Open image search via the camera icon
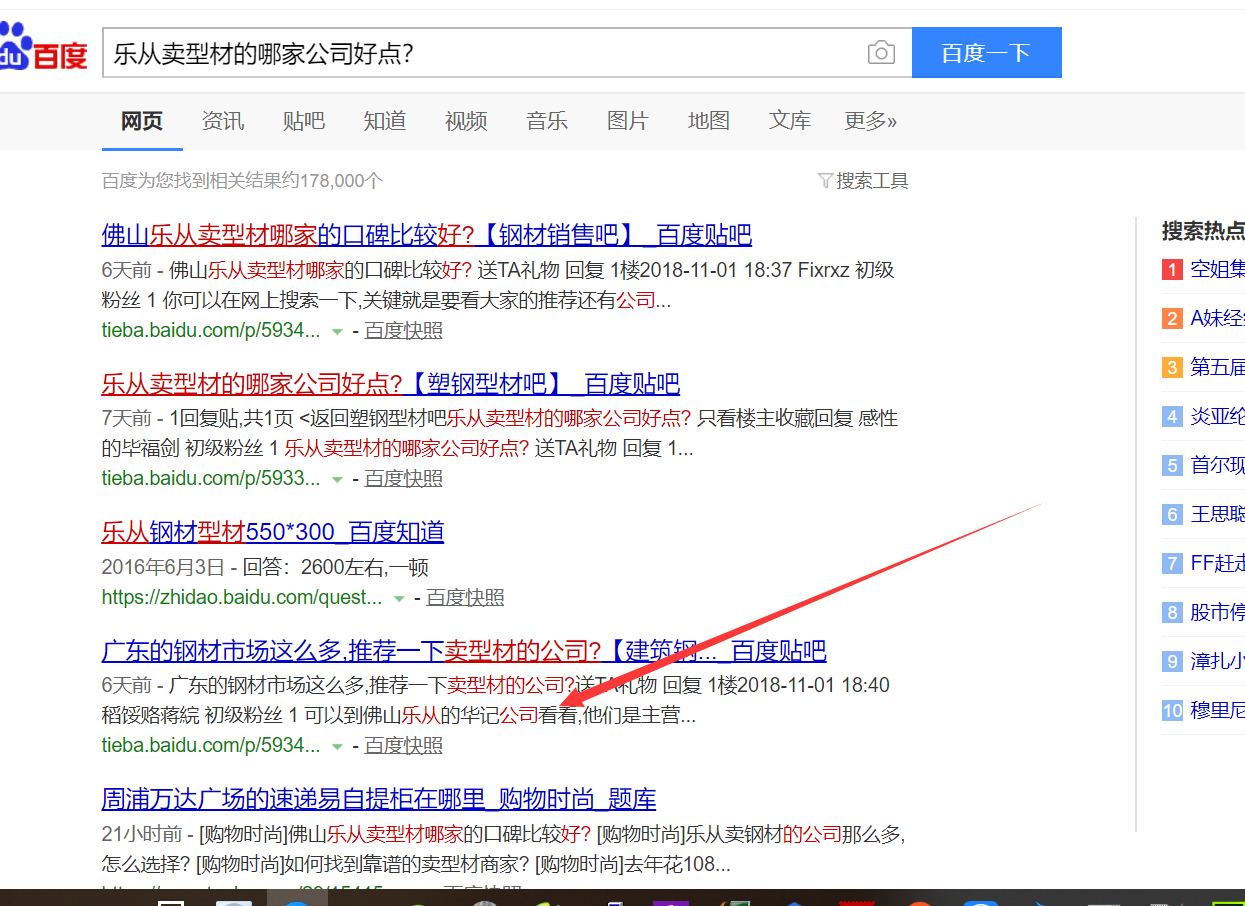This screenshot has height=906, width=1245. [x=881, y=53]
